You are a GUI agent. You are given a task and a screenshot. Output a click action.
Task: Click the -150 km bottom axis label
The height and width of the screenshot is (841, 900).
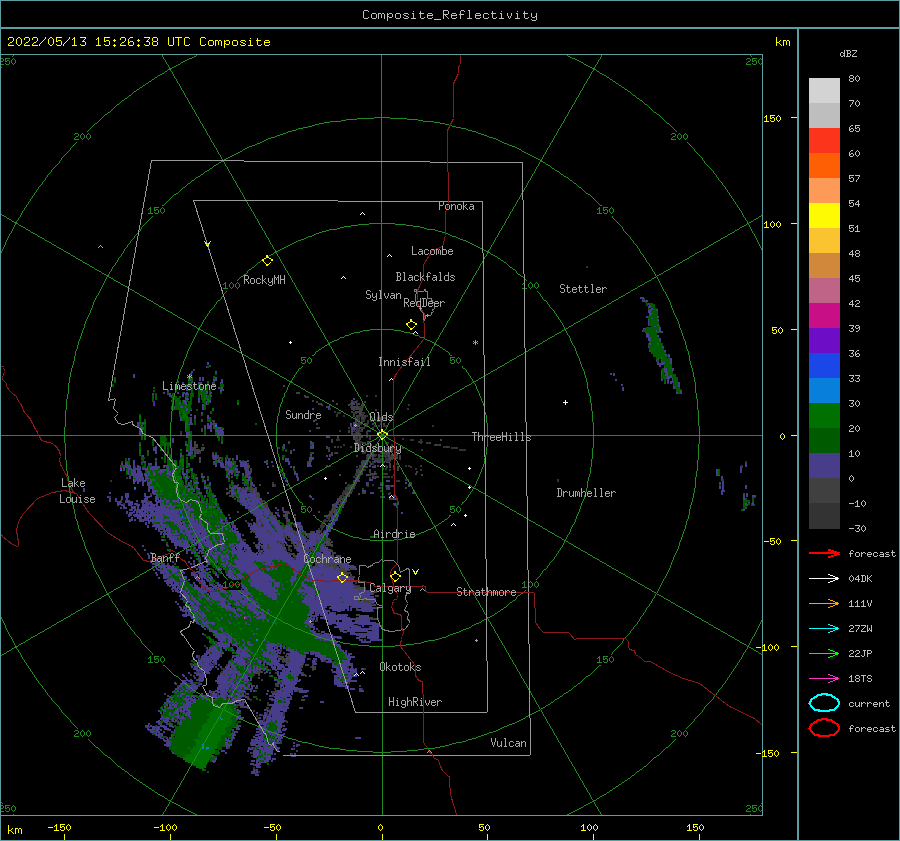coord(59,827)
